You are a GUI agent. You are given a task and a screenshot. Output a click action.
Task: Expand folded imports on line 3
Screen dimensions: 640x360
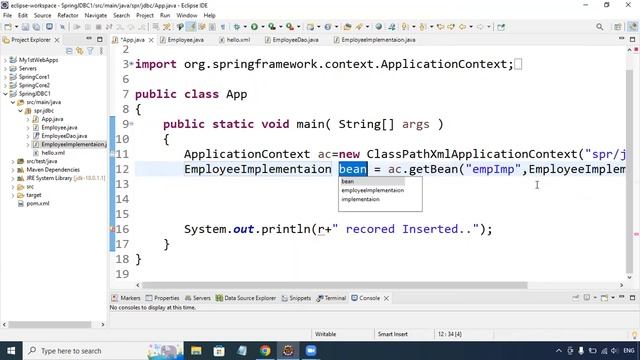131,64
